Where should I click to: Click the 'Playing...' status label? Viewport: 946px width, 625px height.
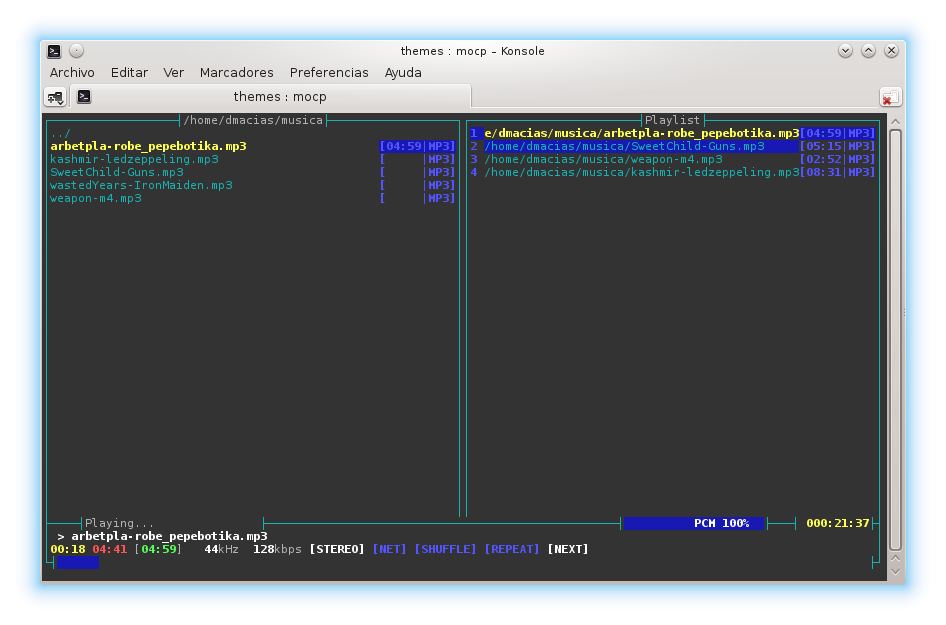click(119, 524)
